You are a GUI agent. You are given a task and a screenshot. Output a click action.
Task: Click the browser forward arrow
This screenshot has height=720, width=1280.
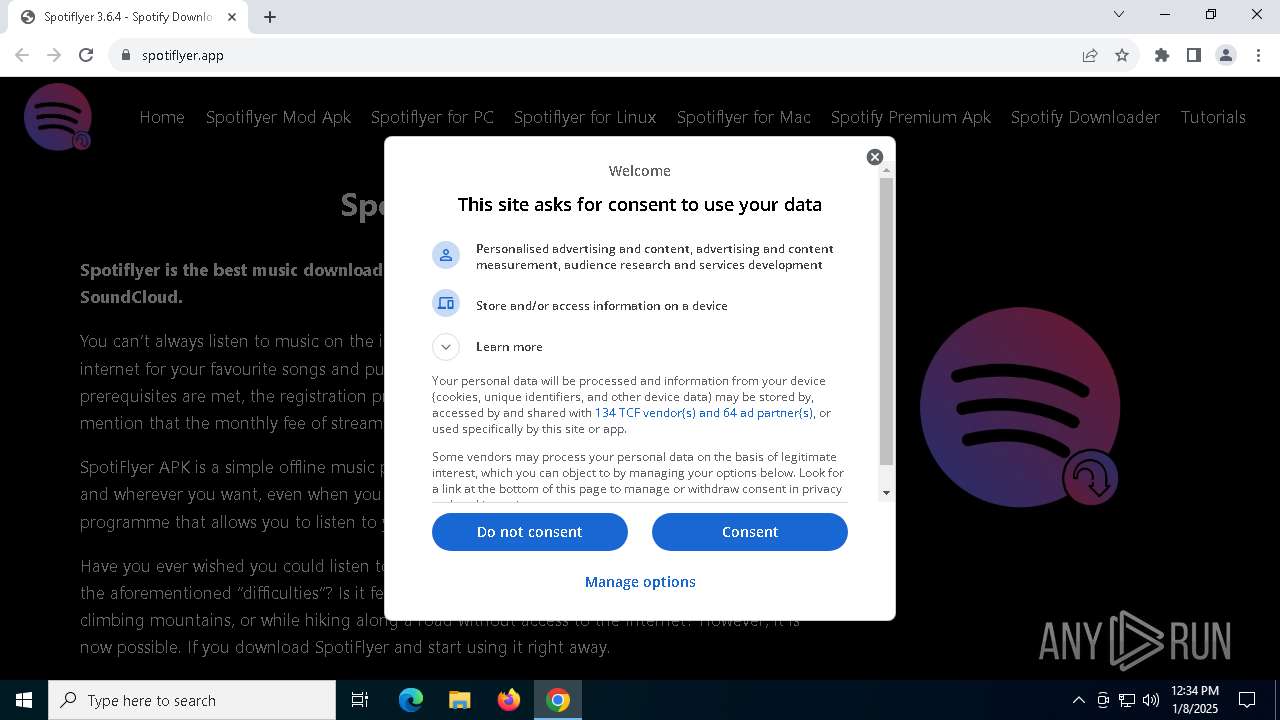click(54, 55)
